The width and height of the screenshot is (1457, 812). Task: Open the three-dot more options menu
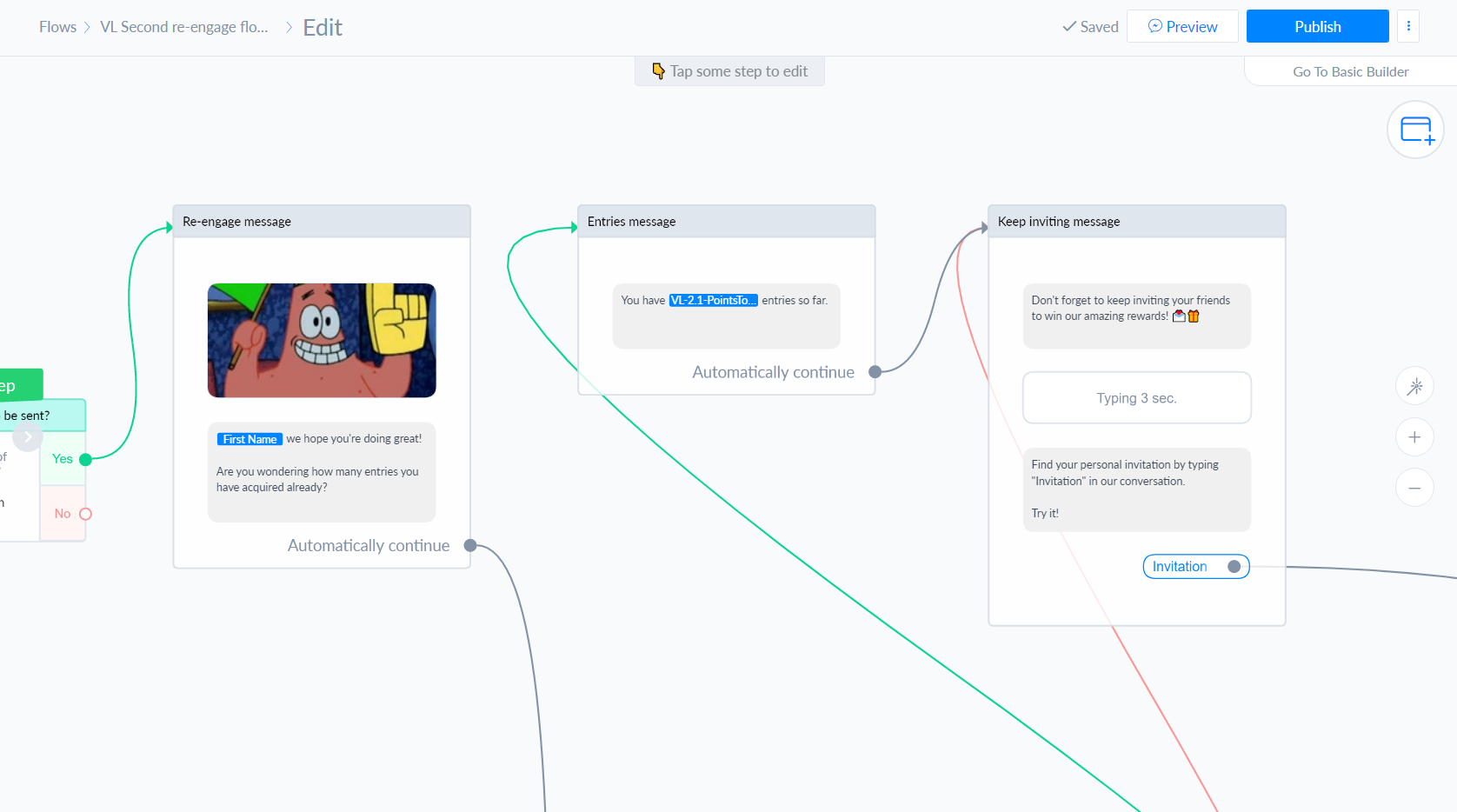(1408, 26)
